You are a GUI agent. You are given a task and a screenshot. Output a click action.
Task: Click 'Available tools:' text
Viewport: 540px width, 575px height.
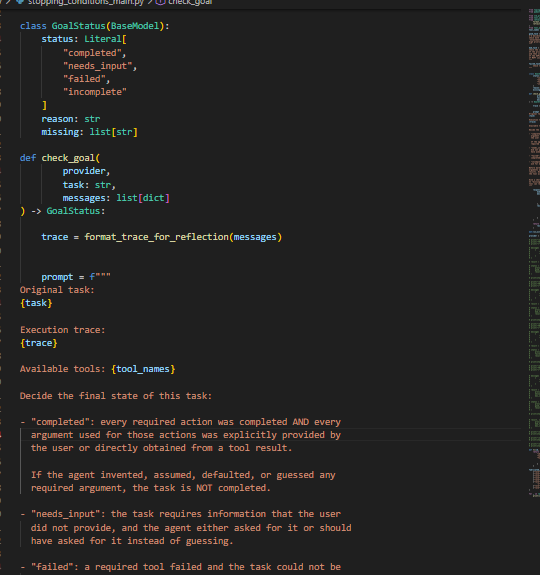click(x=63, y=369)
